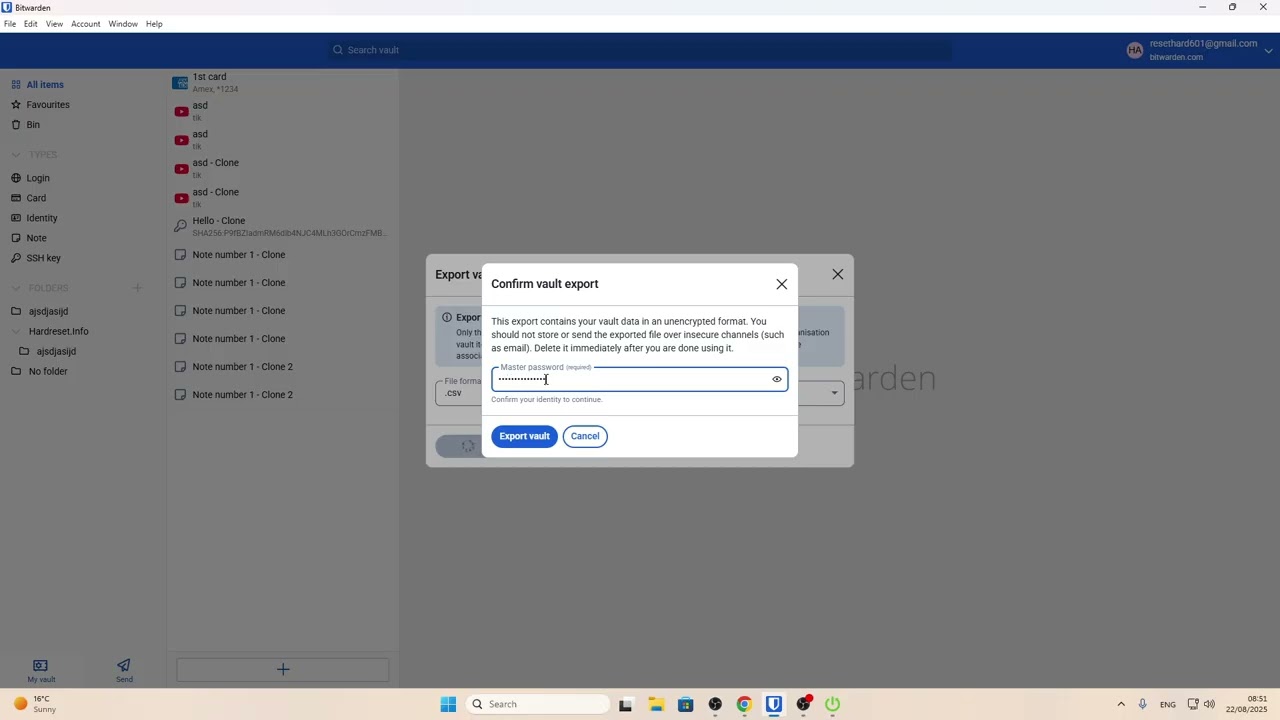Add a new folder plus icon
Image resolution: width=1280 pixels, height=720 pixels.
[x=137, y=288]
